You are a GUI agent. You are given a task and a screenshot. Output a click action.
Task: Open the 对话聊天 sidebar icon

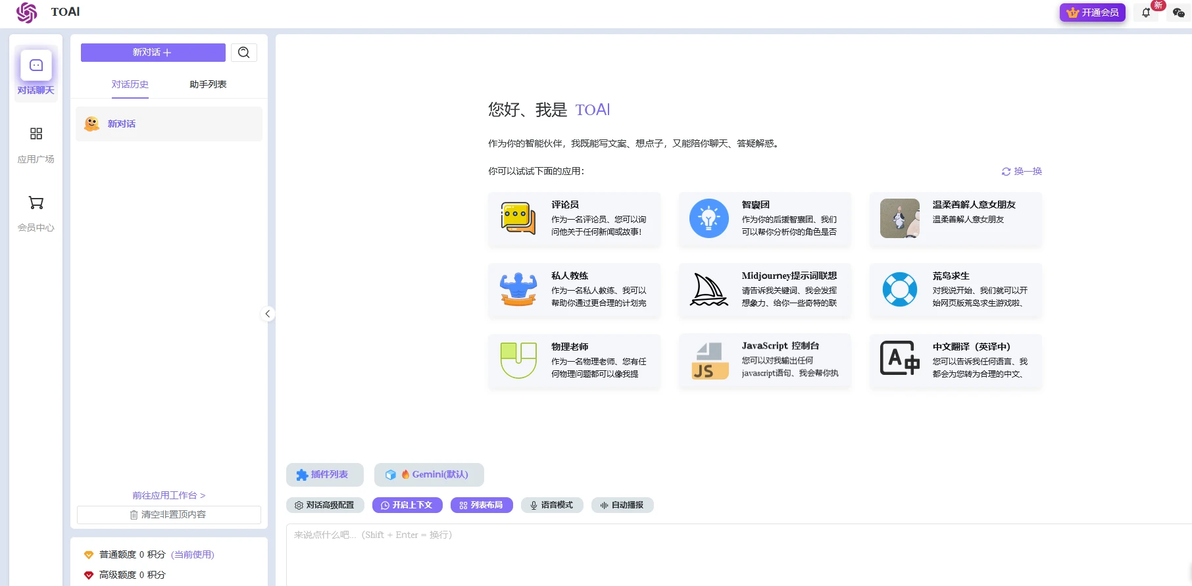tap(36, 65)
